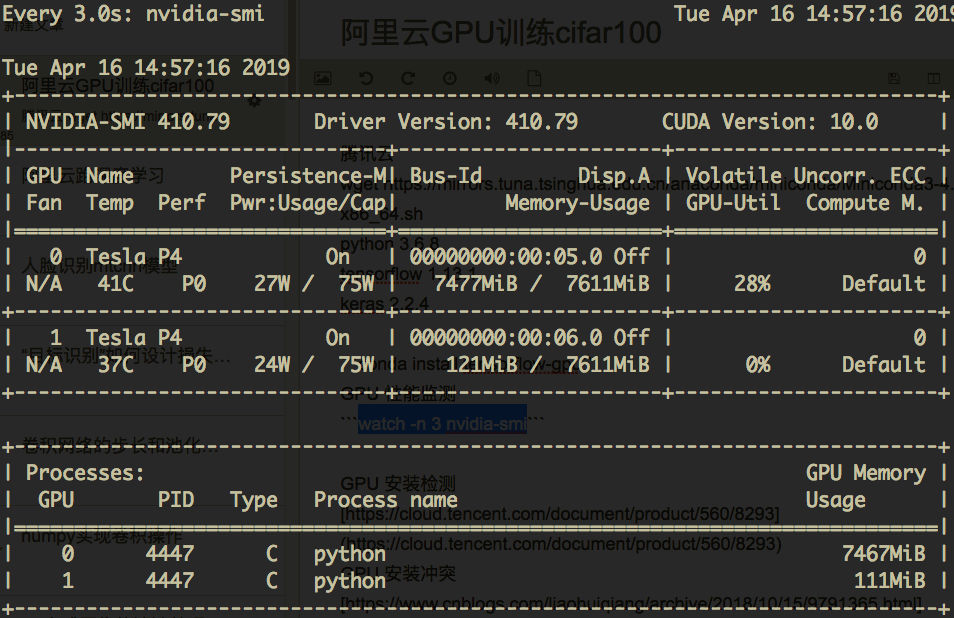Click 'python' in the 111MiB process row

tap(350, 582)
